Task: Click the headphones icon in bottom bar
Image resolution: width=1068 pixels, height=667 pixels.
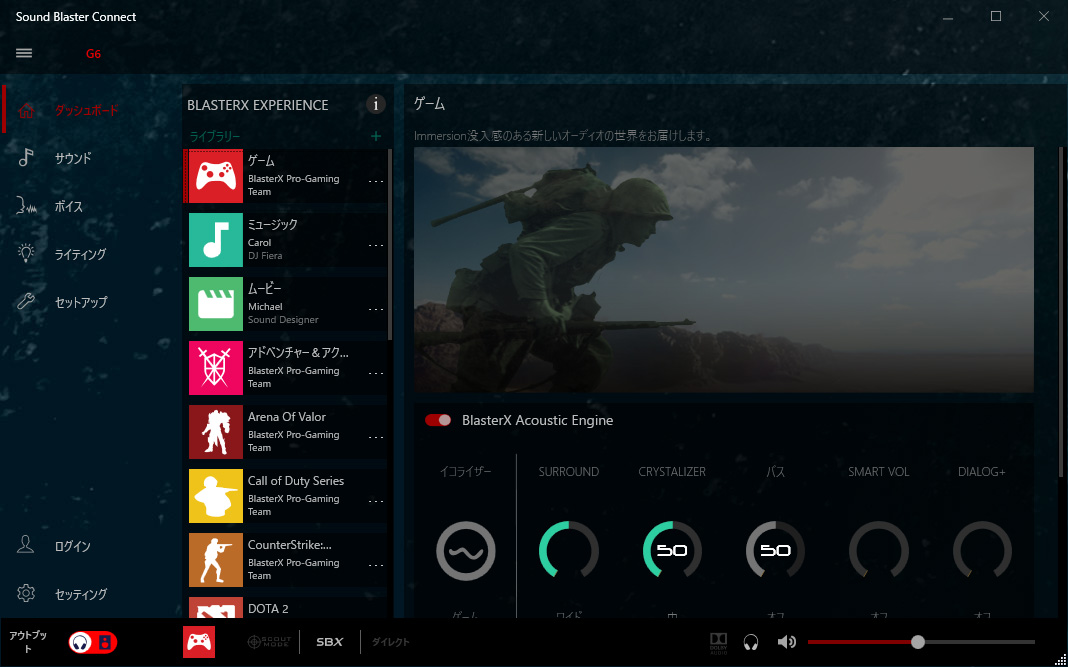Action: pyautogui.click(x=751, y=642)
